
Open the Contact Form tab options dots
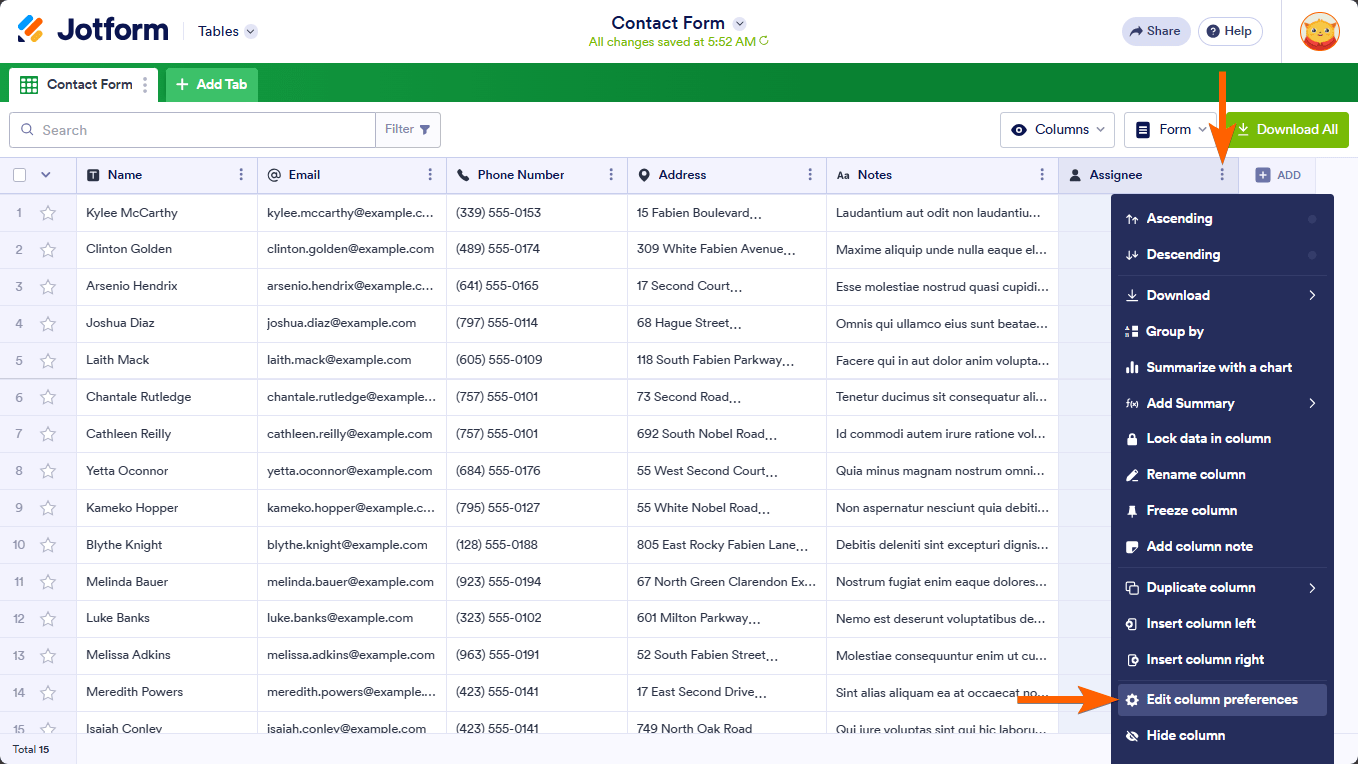(145, 85)
